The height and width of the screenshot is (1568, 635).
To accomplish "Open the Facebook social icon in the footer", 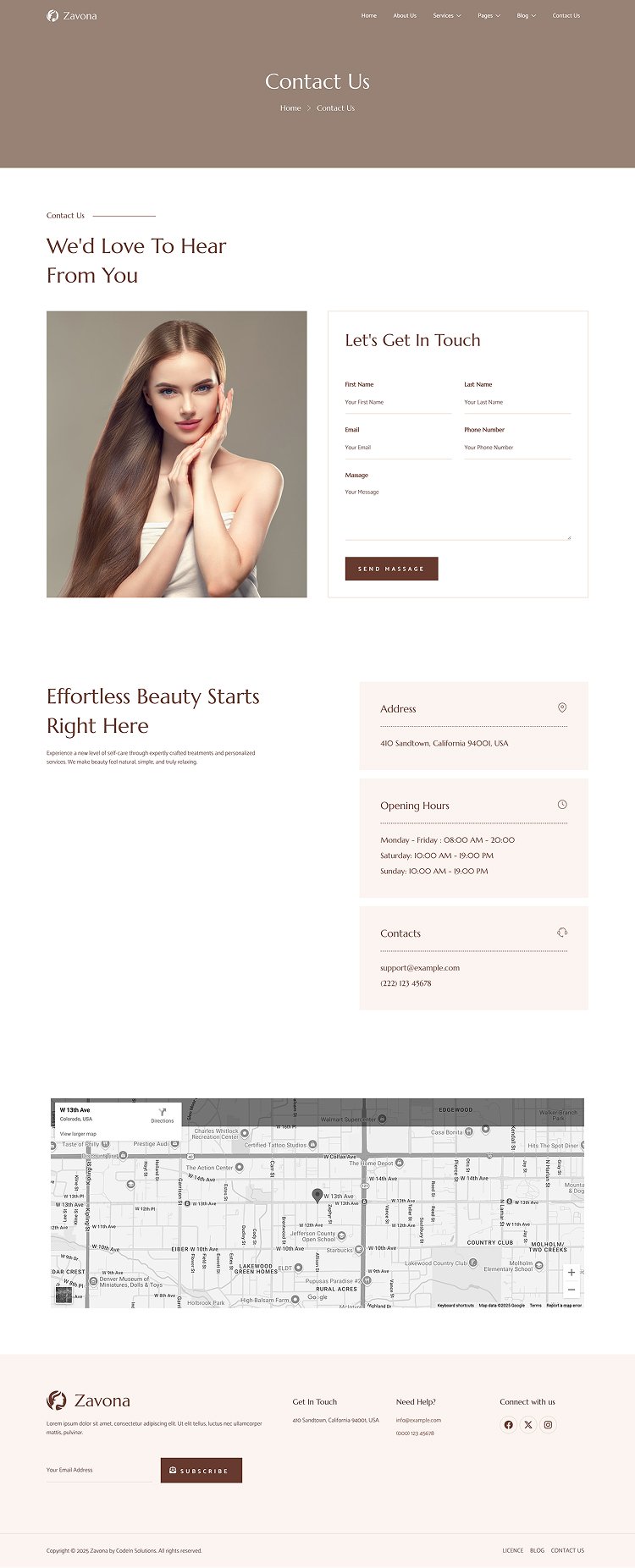I will [508, 1424].
